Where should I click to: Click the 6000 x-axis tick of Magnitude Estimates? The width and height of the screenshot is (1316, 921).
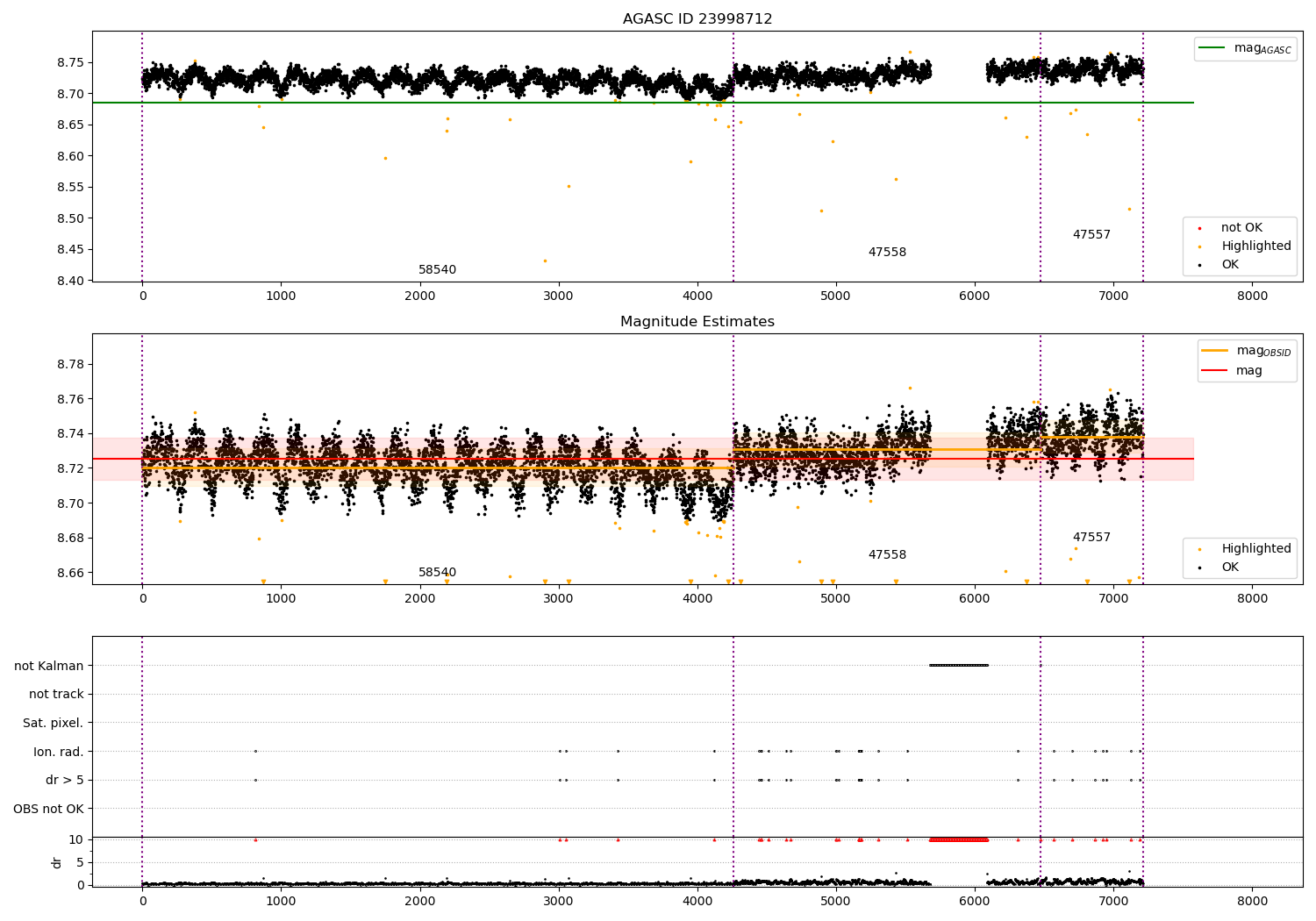[x=975, y=599]
